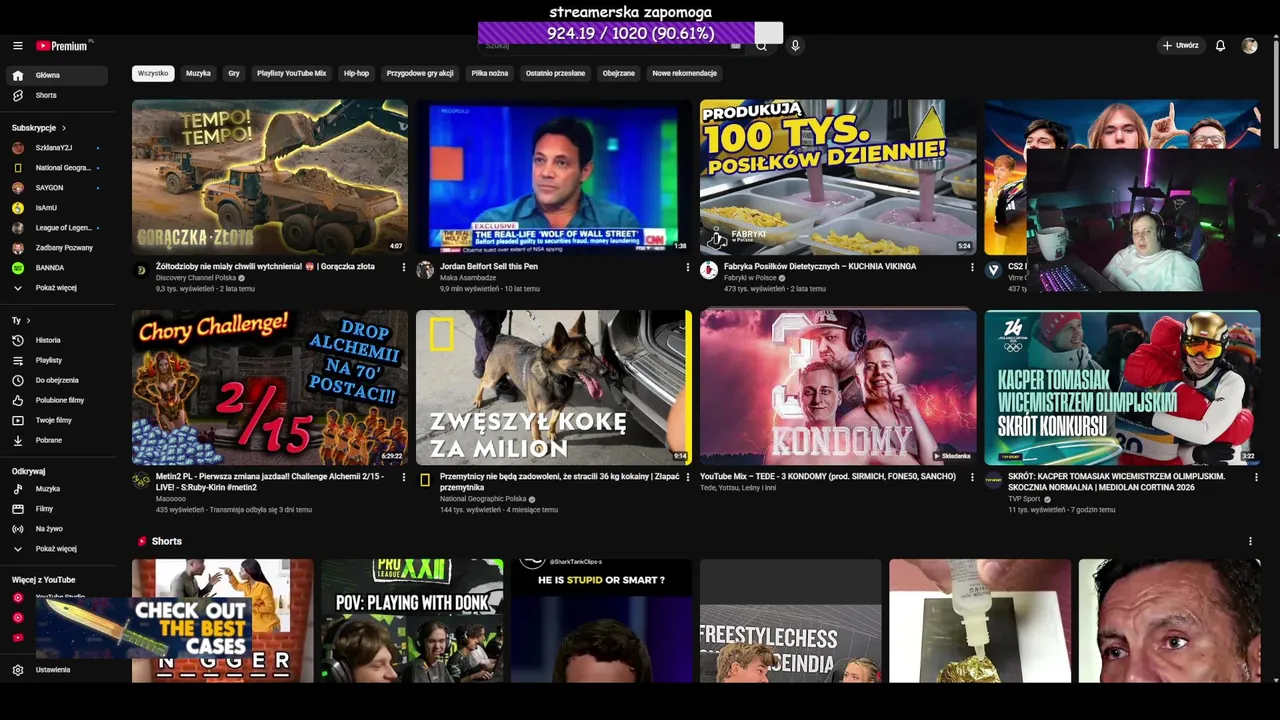1280x720 pixels.
Task: Open the Shorts section options menu
Action: pyautogui.click(x=1250, y=542)
